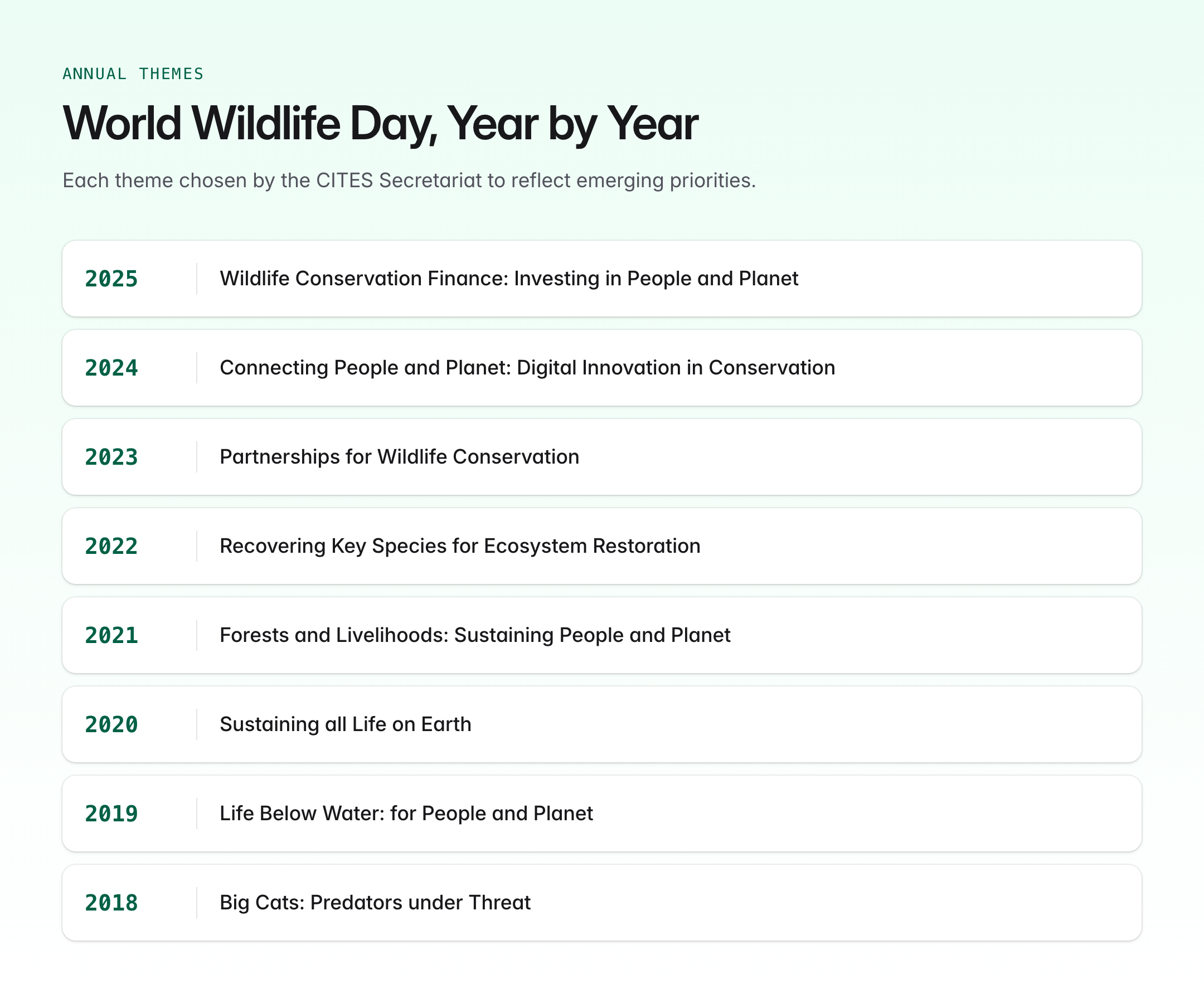
Task: Select 'Life Below Water: for People and Planet'
Action: pyautogui.click(x=406, y=814)
